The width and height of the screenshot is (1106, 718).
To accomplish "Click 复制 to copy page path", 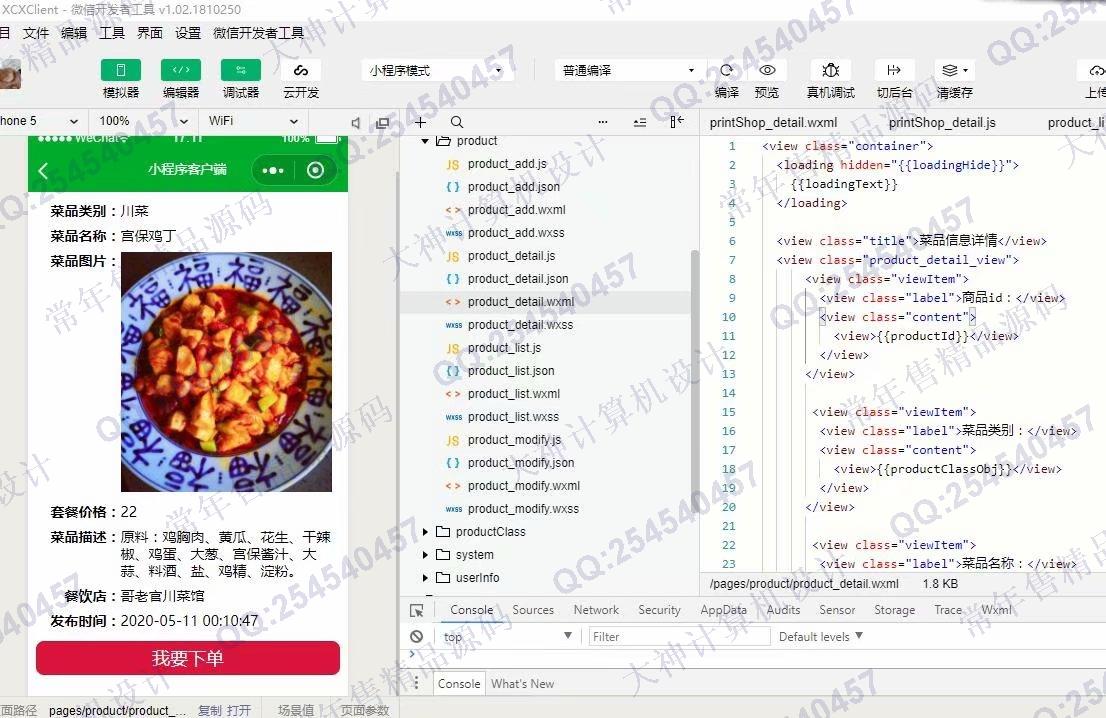I will 209,710.
